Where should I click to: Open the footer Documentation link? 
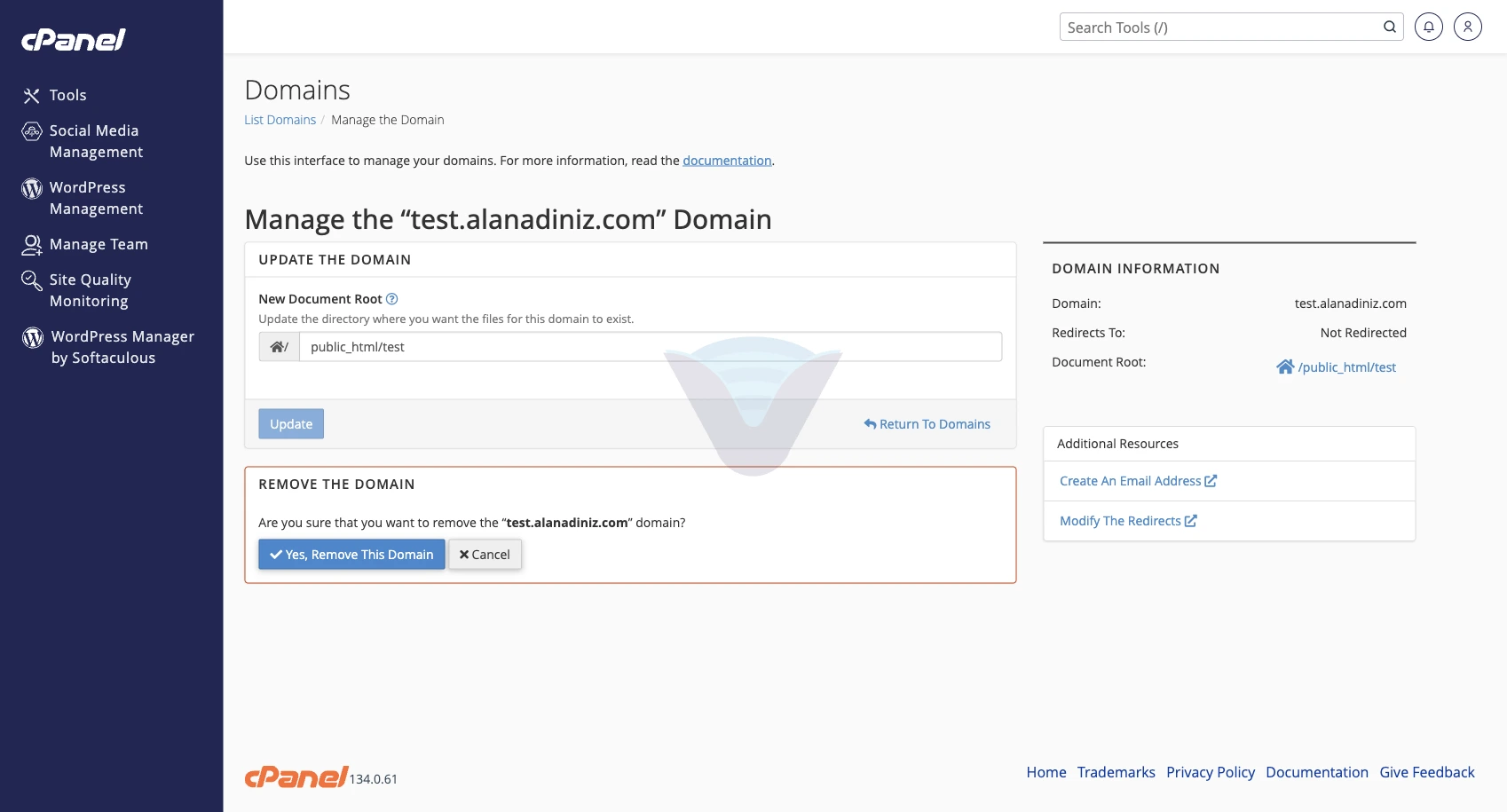[x=1317, y=772]
